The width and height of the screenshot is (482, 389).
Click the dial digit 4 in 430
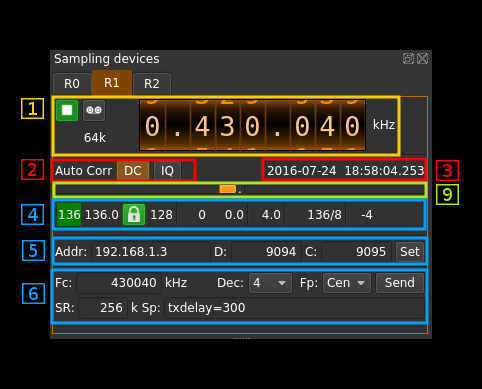(202, 126)
